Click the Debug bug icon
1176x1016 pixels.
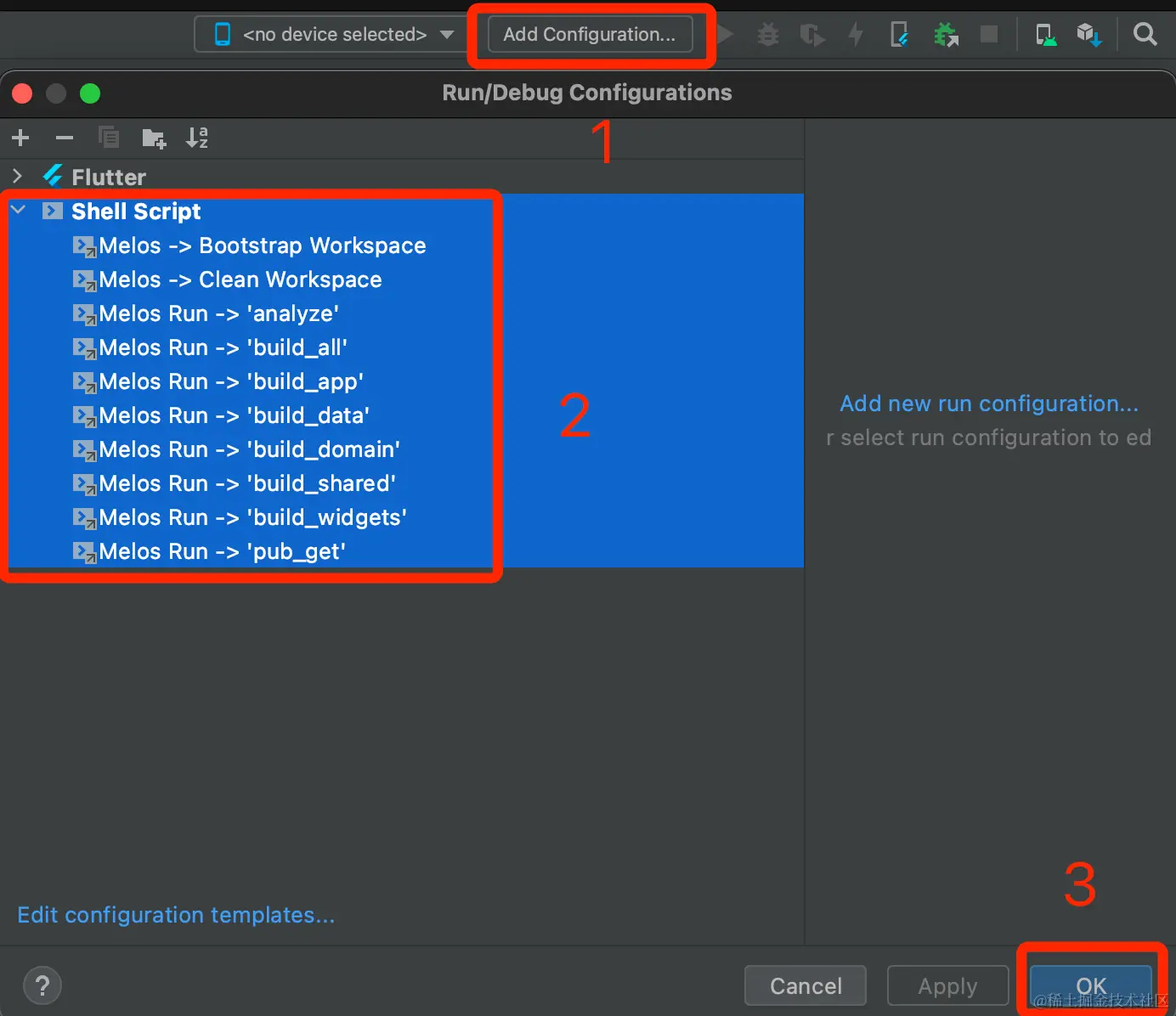[768, 35]
